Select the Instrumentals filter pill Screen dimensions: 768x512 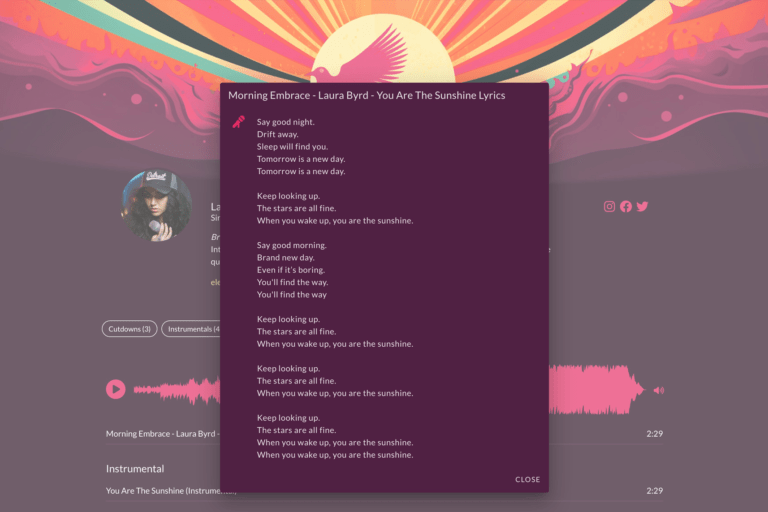[x=192, y=329]
